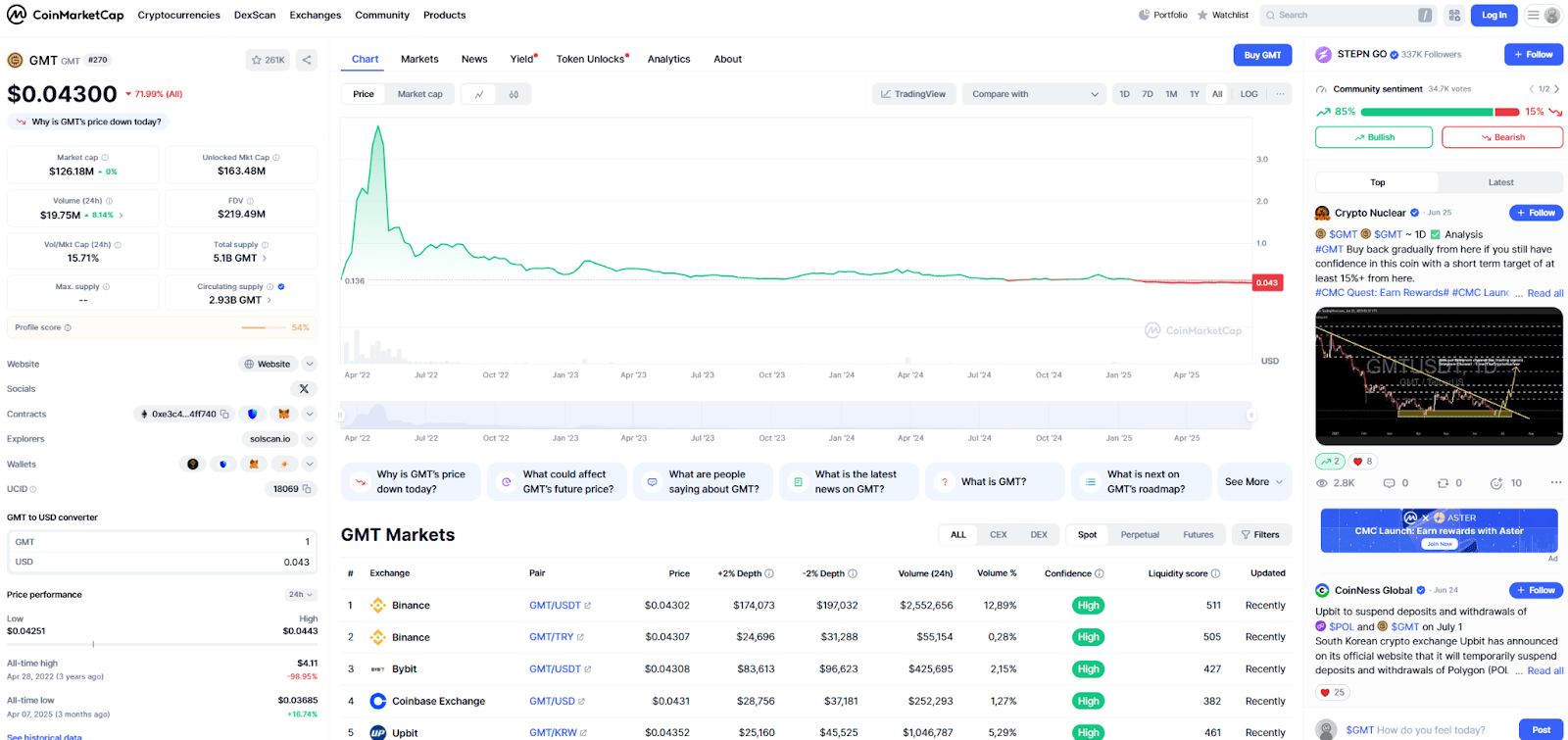Open the orange starburst wallet icon

284,464
